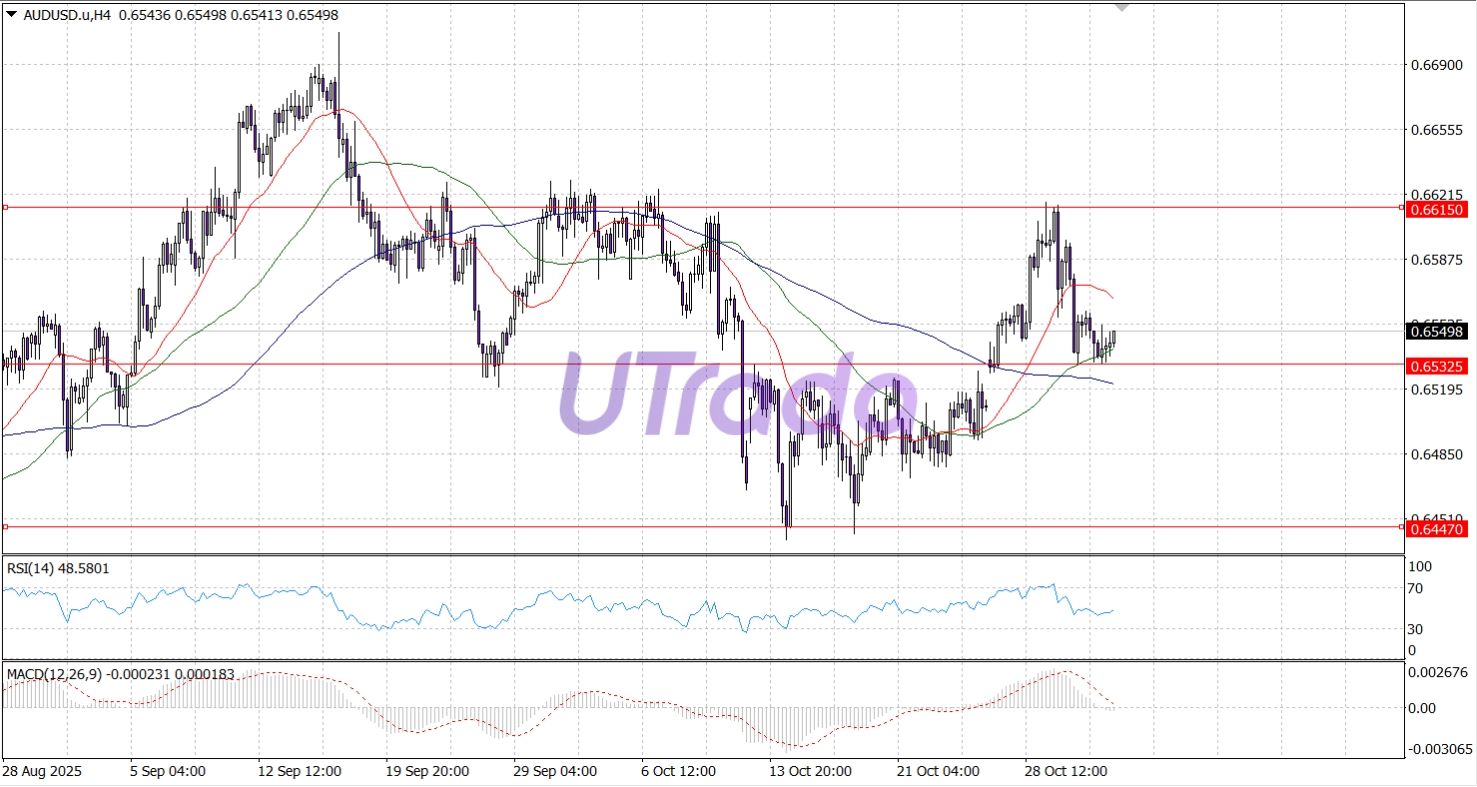Image resolution: width=1477 pixels, height=787 pixels.
Task: Select the red 0.65325 support price tag
Action: coord(1437,366)
